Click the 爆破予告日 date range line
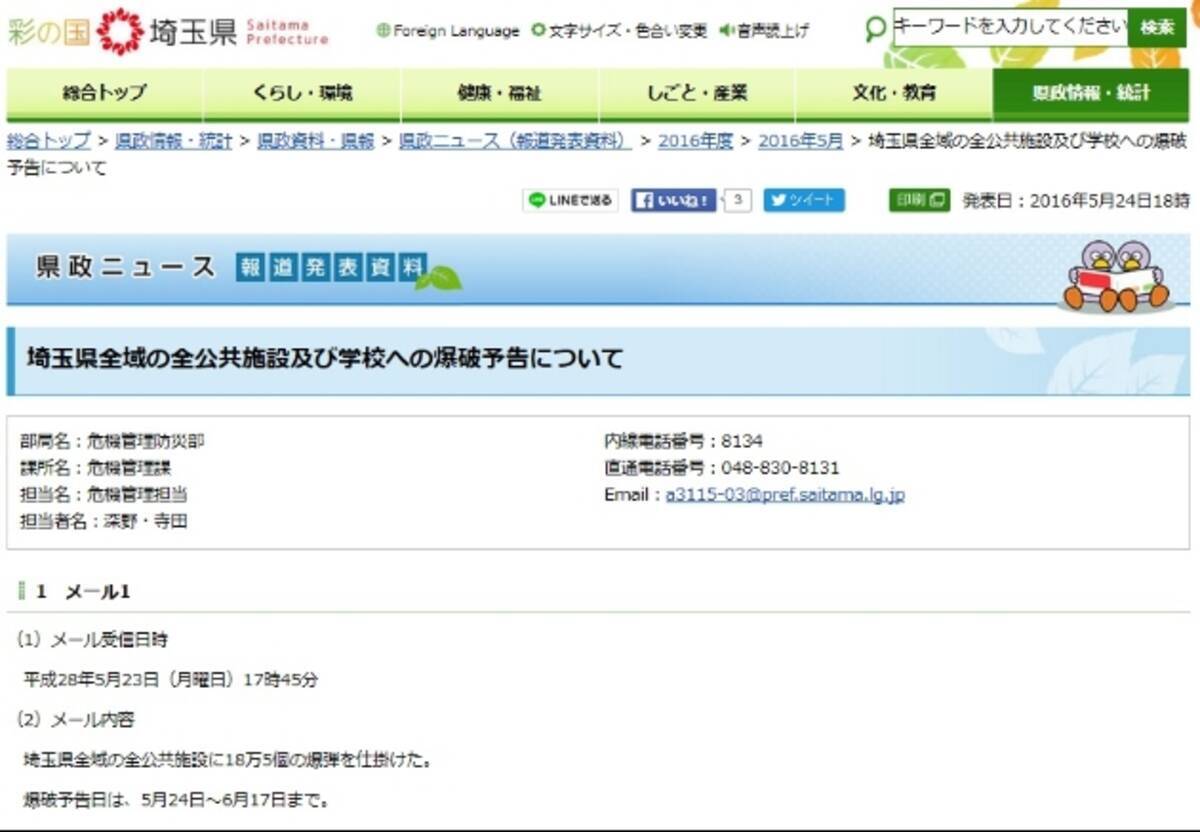Screen dimensions: 1200x832 [176, 799]
